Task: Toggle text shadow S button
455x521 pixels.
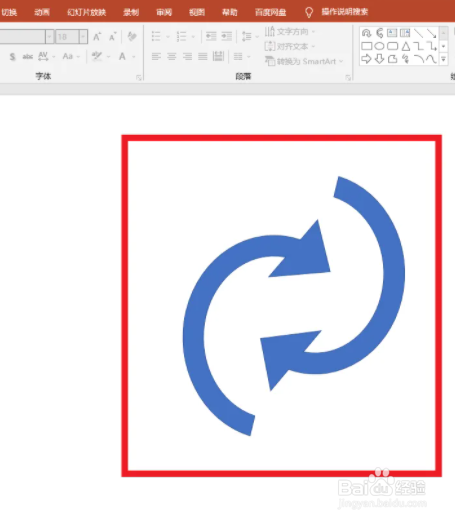Action: point(12,57)
